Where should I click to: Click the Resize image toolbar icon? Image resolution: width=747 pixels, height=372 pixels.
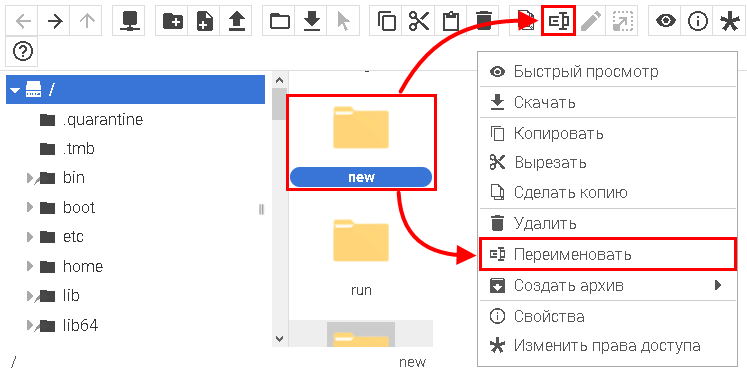click(622, 21)
